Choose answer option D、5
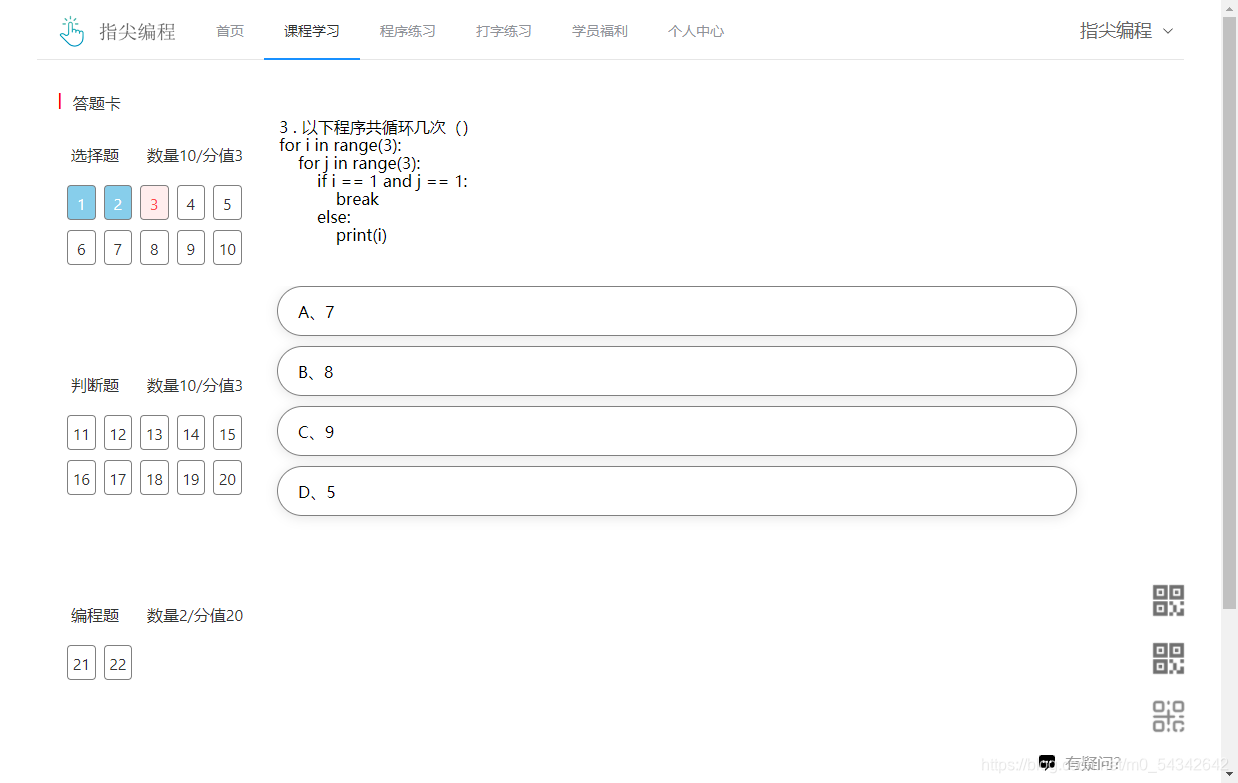1238x783 pixels. coord(677,491)
